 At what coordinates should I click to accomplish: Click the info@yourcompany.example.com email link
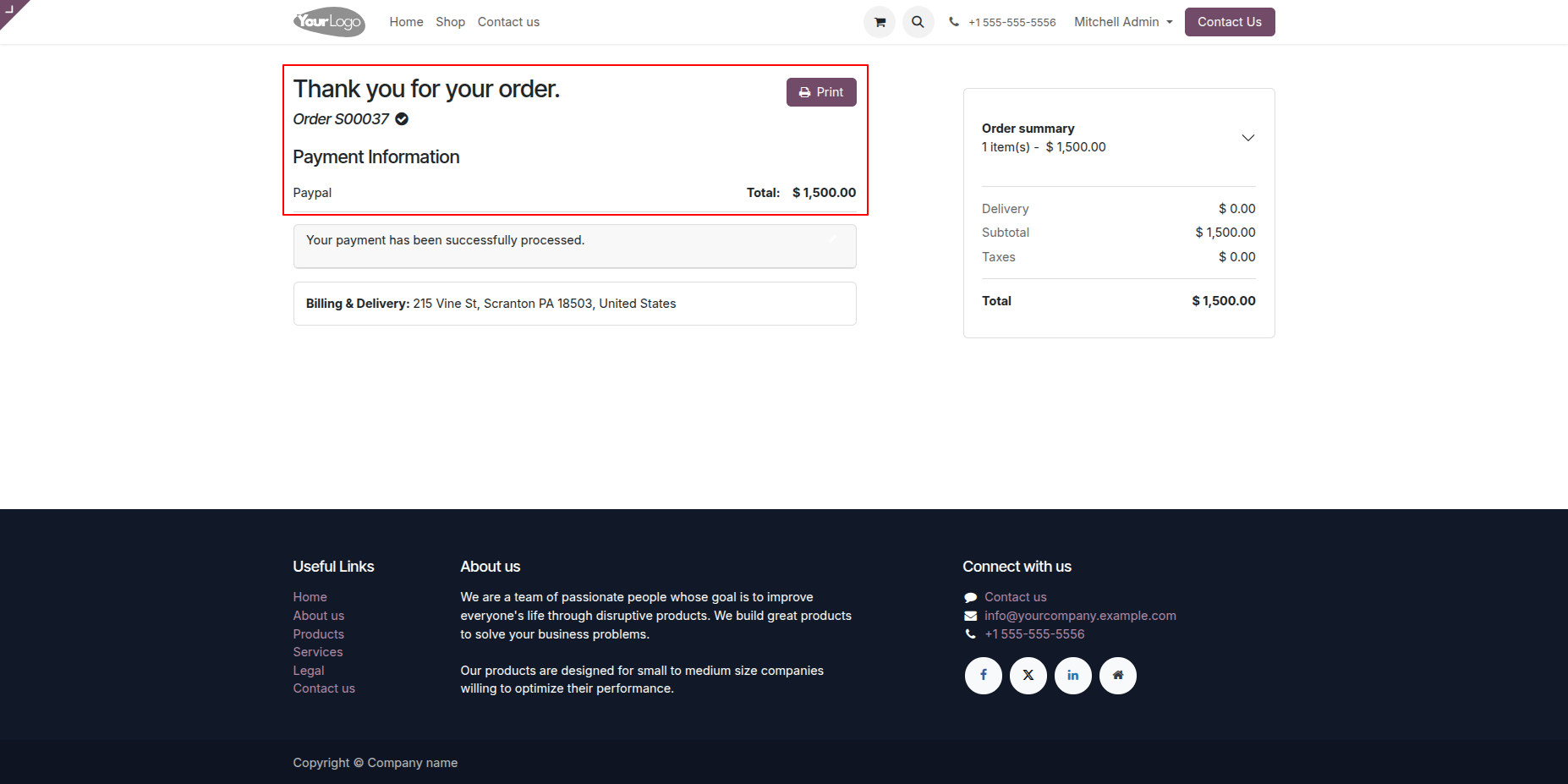click(x=1079, y=616)
